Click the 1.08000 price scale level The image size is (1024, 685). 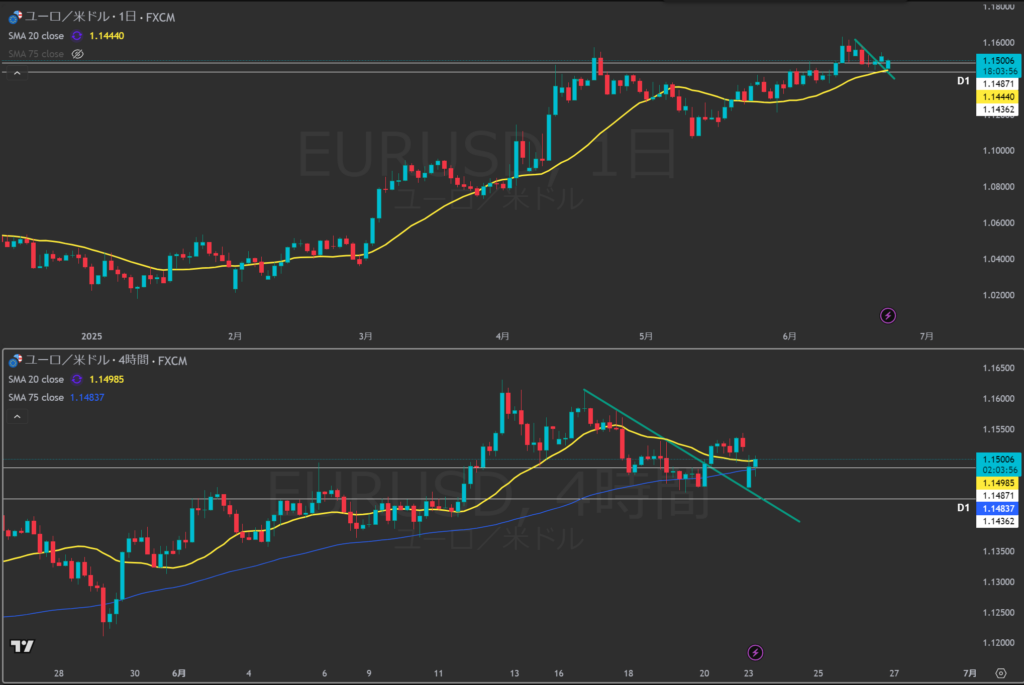[999, 187]
